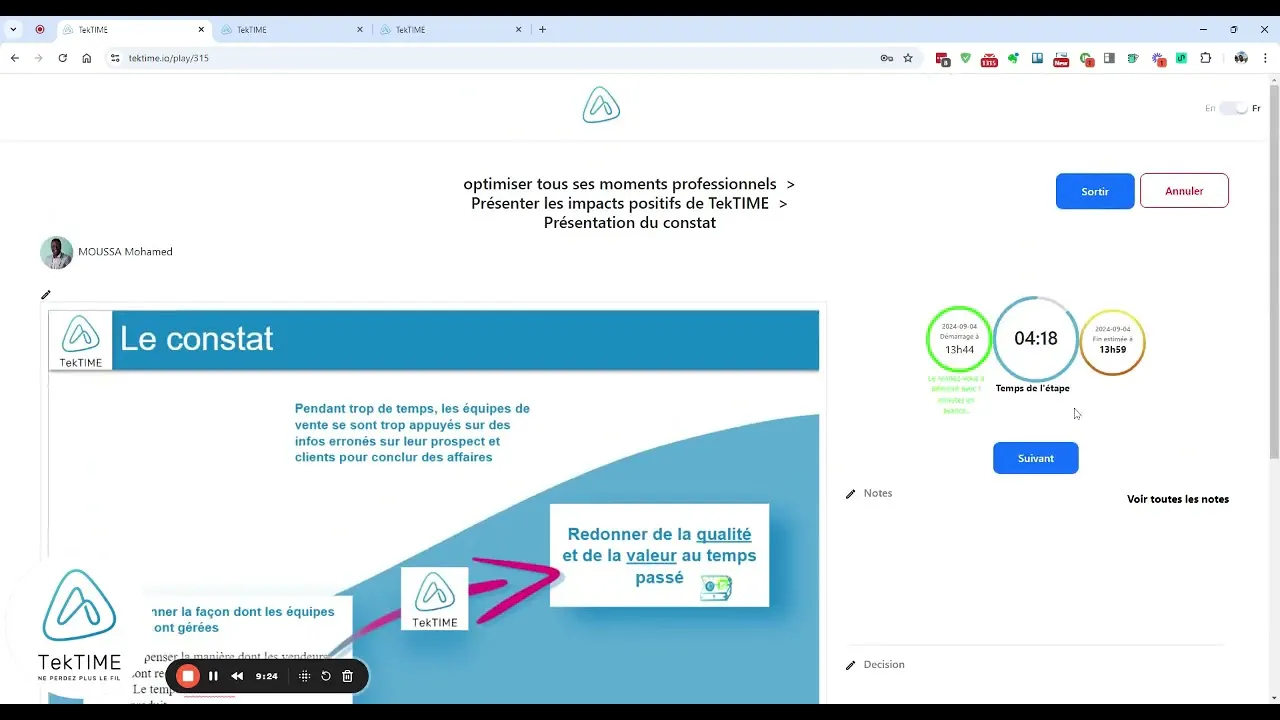Click the rewind recording icon
Image resolution: width=1280 pixels, height=720 pixels.
click(237, 676)
